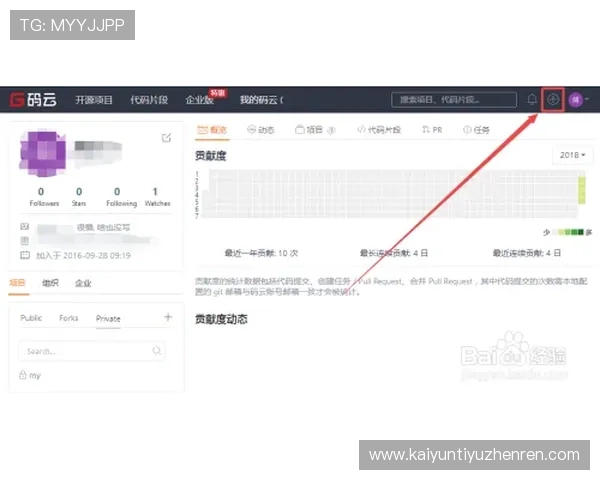The width and height of the screenshot is (600, 480).
Task: Click the purple profile avatar image
Action: pos(42,153)
